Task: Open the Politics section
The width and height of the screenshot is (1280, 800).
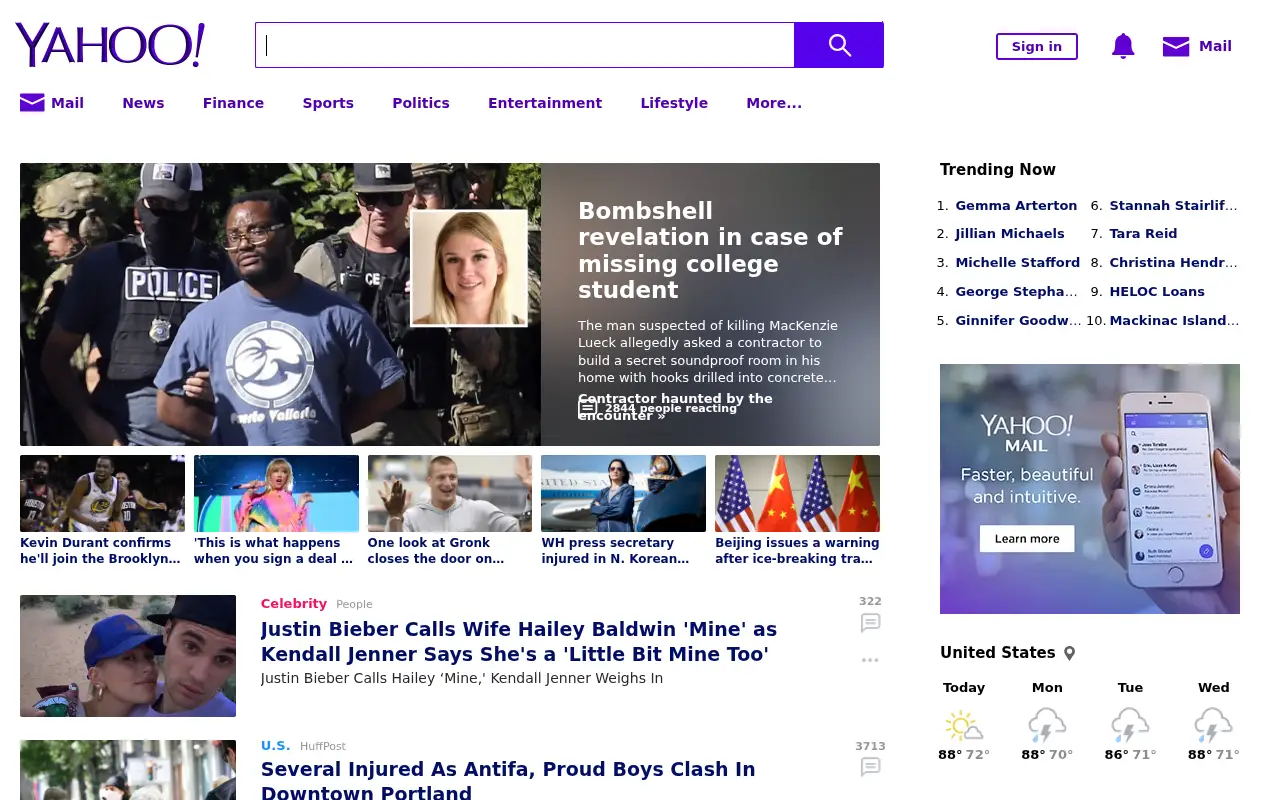Action: 421,103
